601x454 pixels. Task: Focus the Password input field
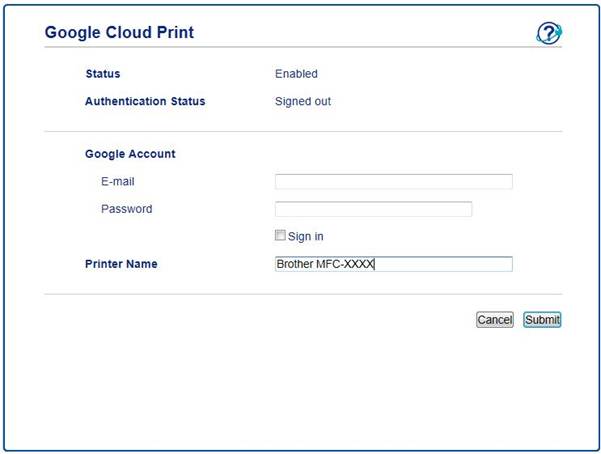point(373,209)
